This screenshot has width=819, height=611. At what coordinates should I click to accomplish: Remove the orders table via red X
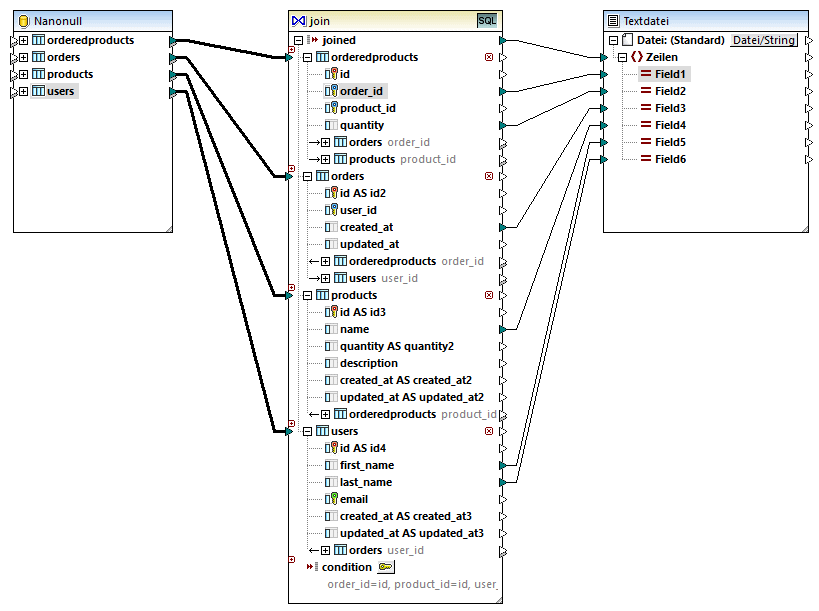pyautogui.click(x=489, y=177)
